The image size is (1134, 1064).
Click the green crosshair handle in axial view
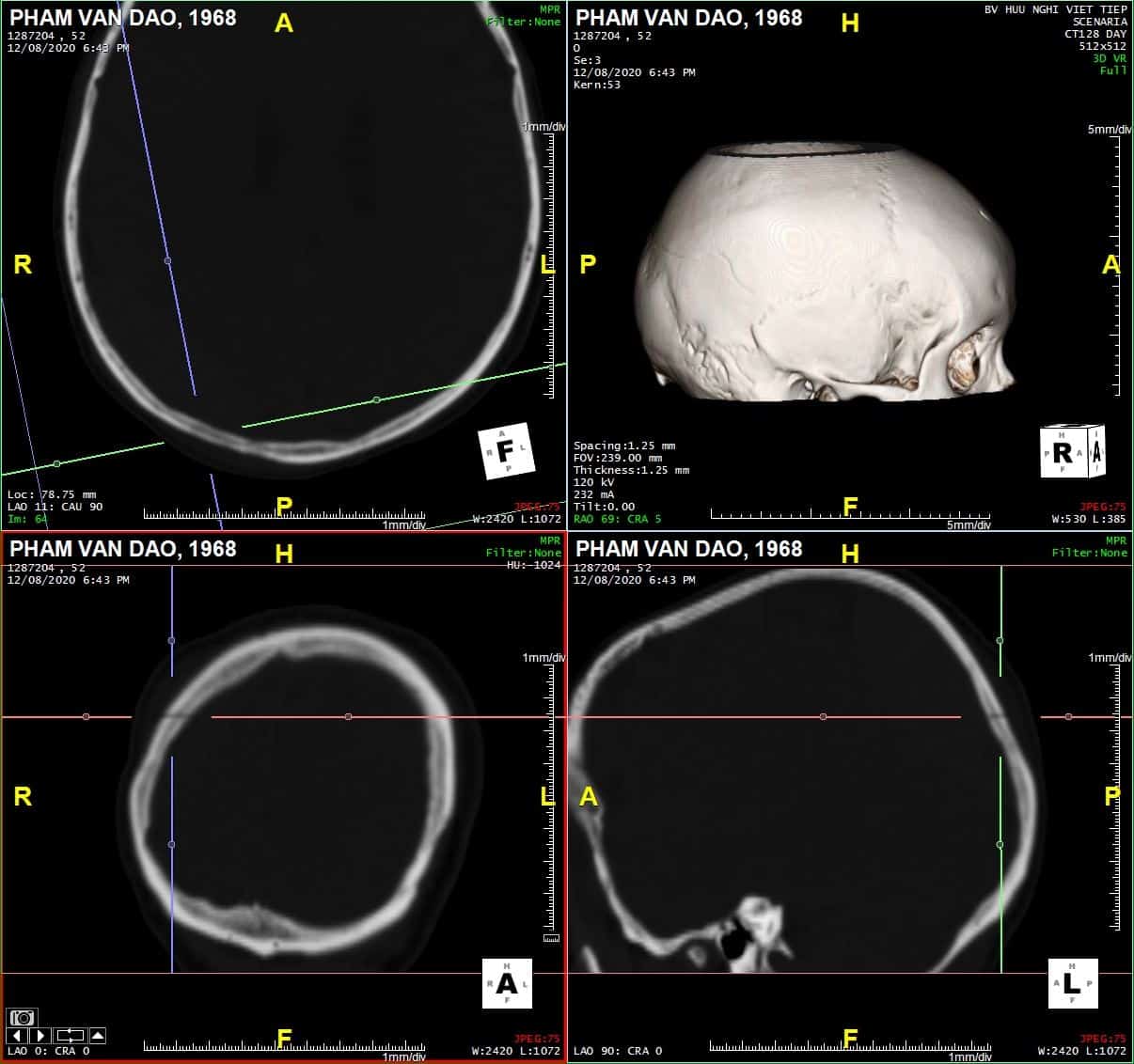click(376, 399)
